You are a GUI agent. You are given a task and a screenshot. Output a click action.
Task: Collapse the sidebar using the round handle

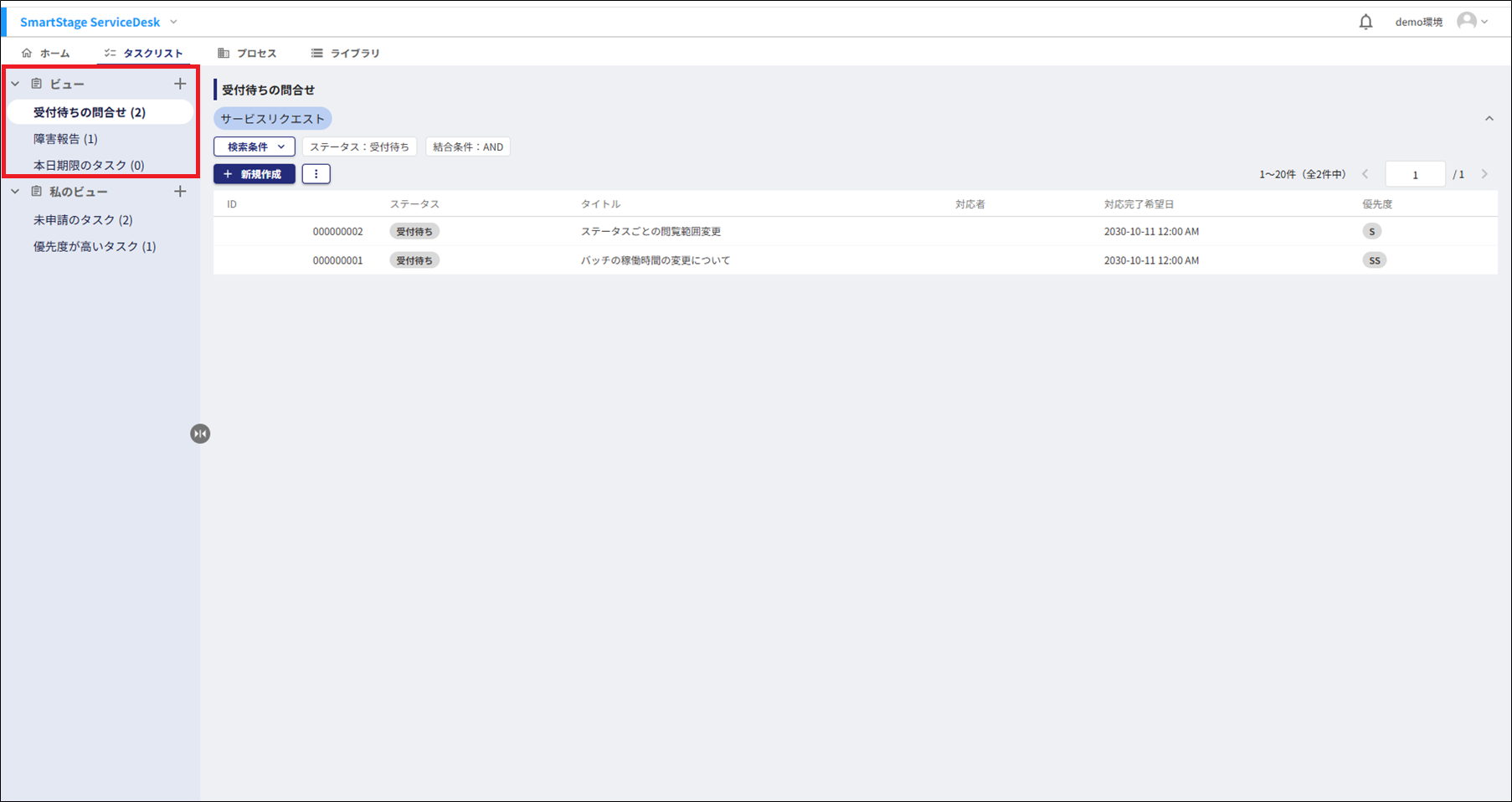pos(200,434)
